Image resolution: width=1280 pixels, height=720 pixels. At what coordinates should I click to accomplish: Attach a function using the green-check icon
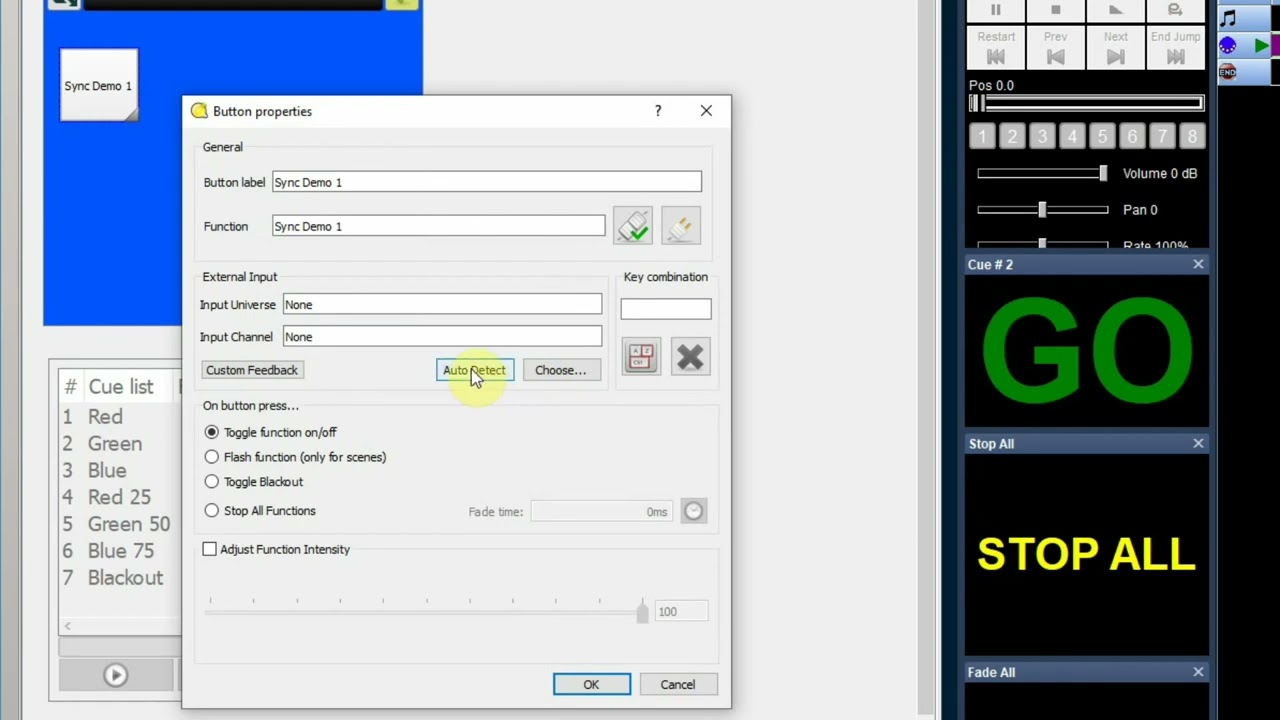point(634,226)
